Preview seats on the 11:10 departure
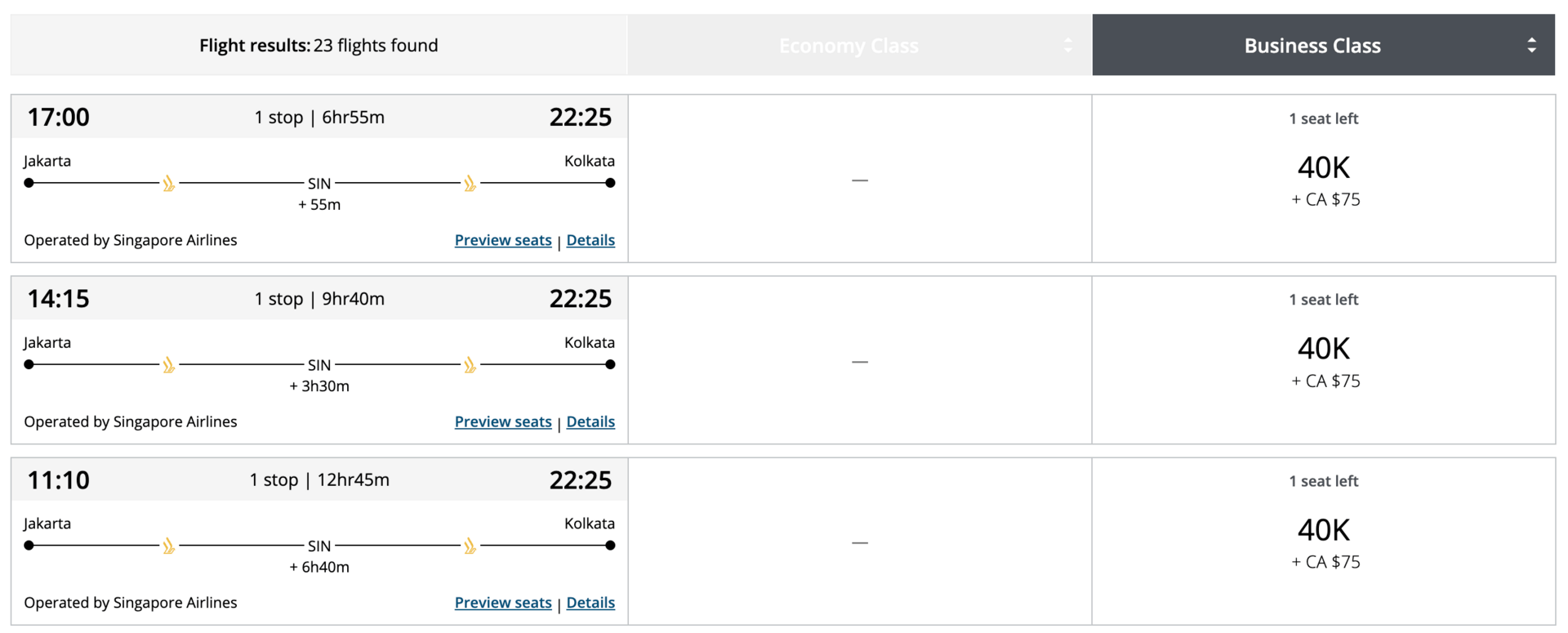This screenshot has width=1568, height=633. pyautogui.click(x=503, y=603)
